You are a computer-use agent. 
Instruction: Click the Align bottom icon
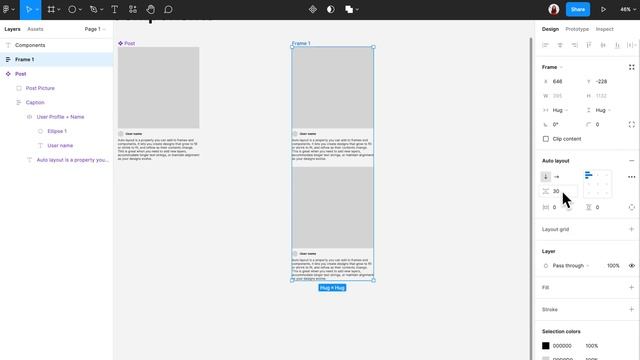[617, 45]
